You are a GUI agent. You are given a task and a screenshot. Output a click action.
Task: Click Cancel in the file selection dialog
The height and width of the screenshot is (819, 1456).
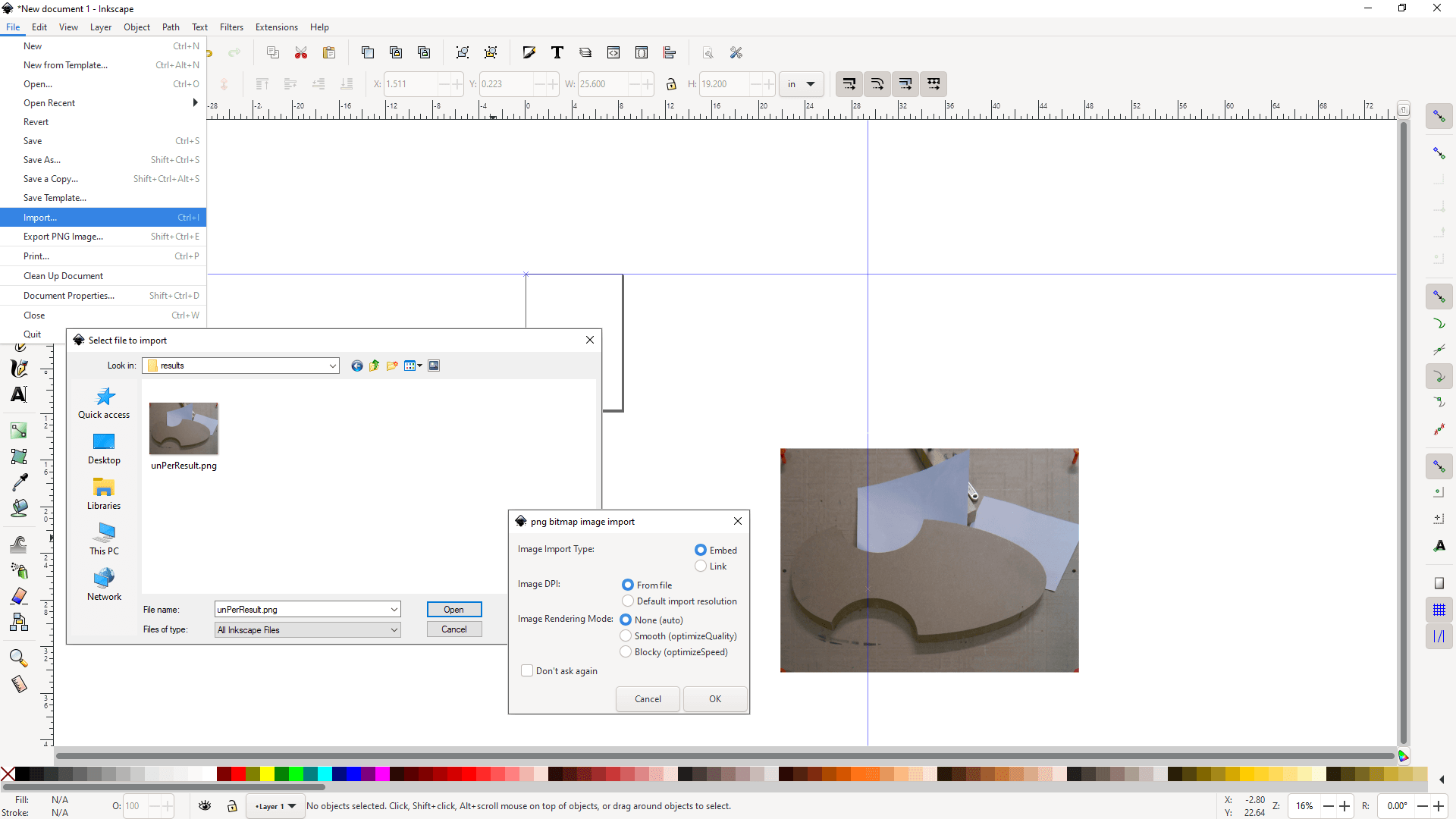click(x=453, y=629)
